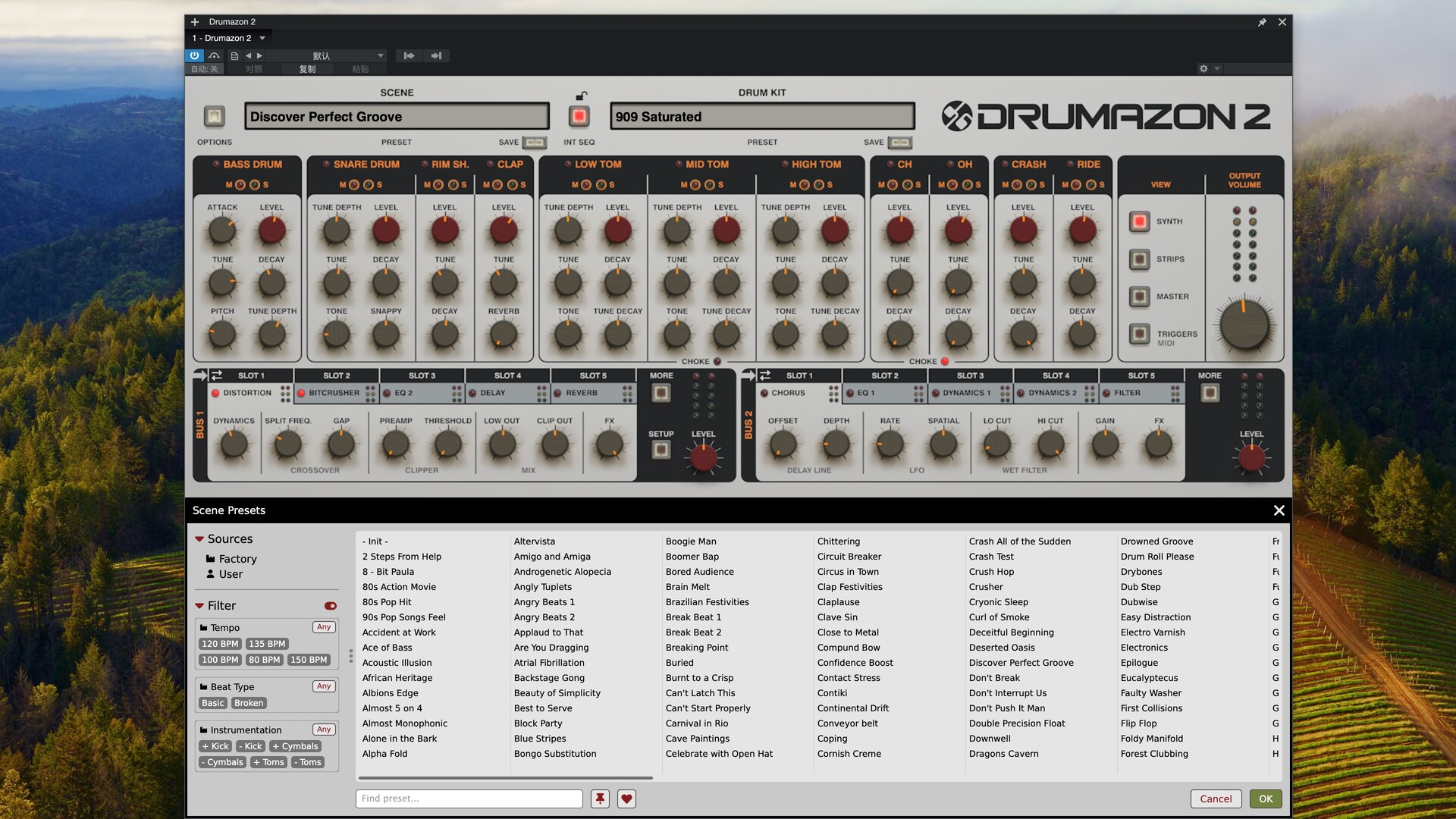Save the scene preset with the SAVE icon

[535, 142]
